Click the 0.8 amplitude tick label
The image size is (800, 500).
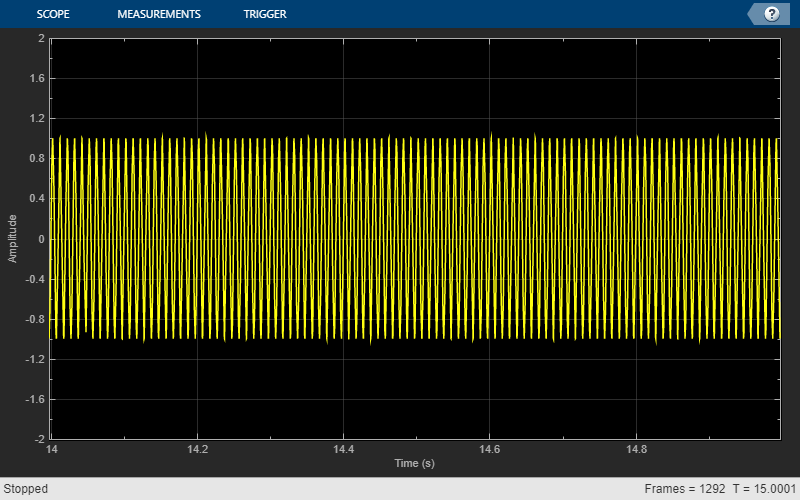click(37, 159)
